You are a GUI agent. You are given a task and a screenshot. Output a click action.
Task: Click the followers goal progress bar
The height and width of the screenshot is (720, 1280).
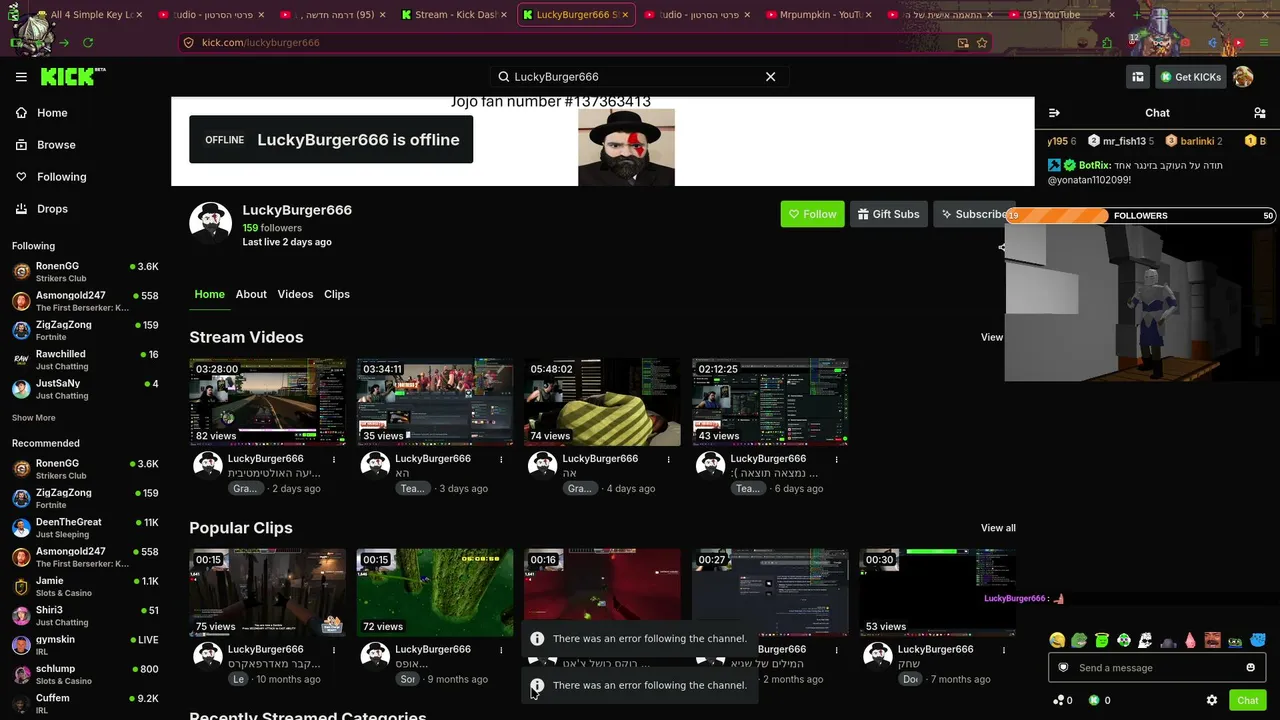1141,216
